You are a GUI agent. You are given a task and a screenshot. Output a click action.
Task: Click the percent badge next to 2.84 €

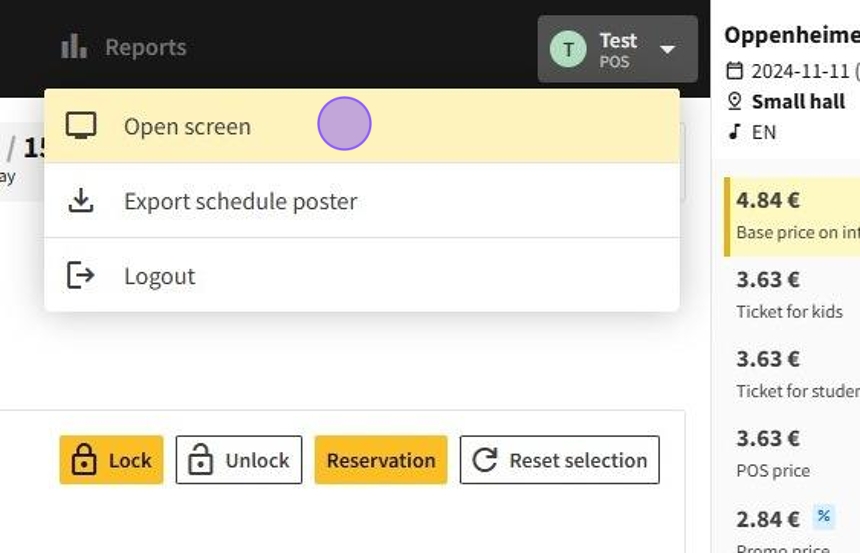823,516
